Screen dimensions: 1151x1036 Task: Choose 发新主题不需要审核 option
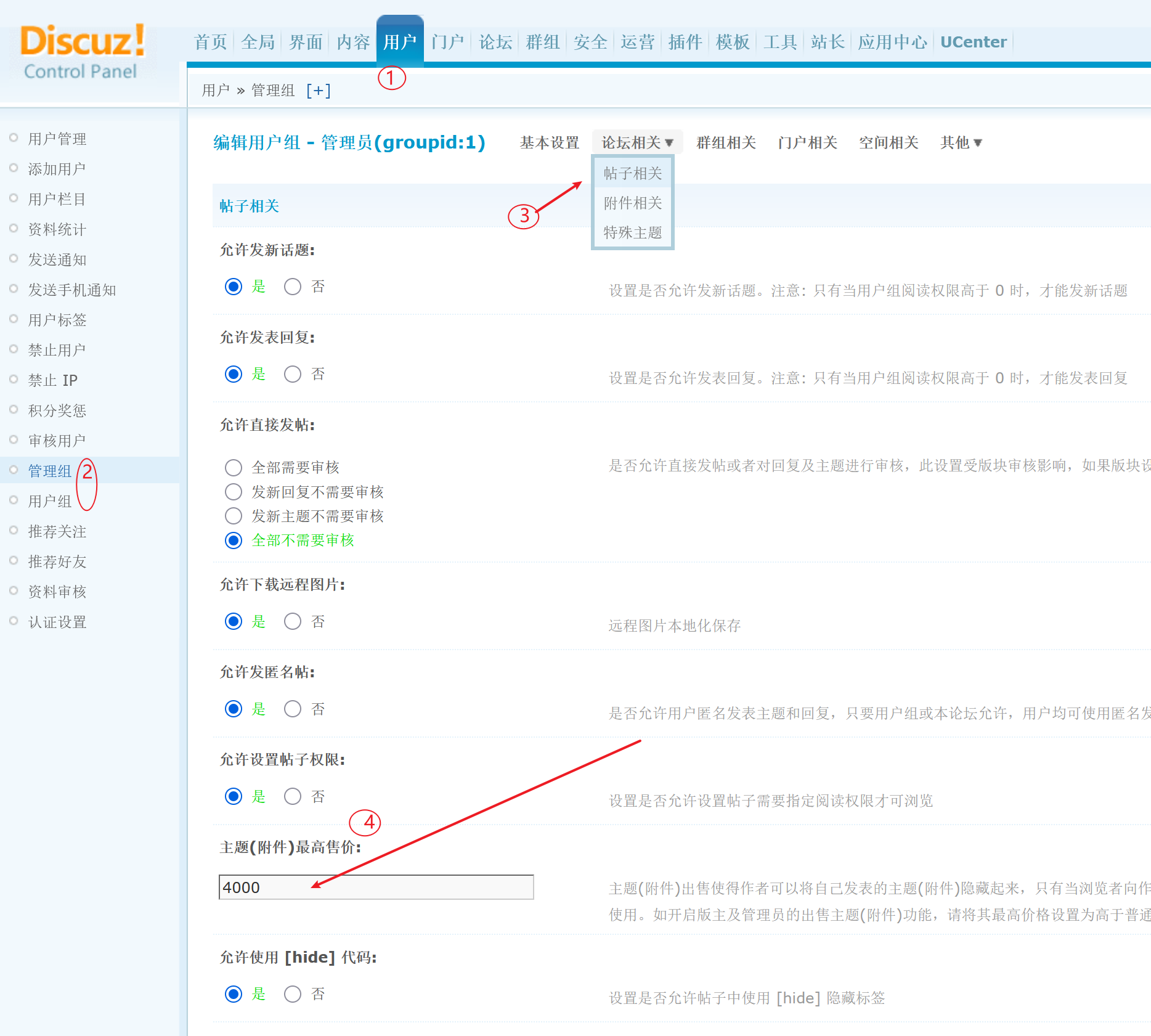234,516
